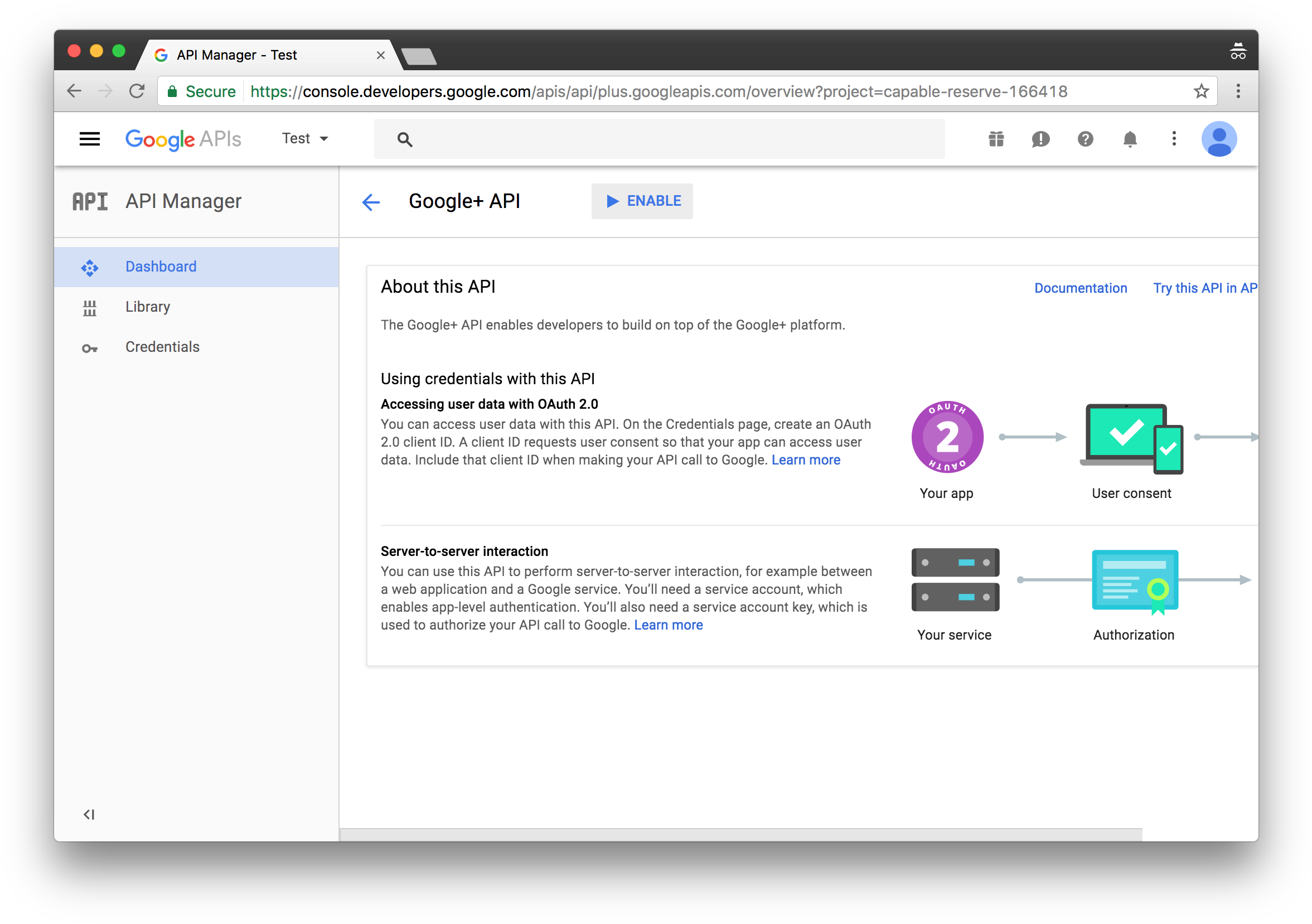
Task: Click the Google+ API page title
Action: pos(464,201)
